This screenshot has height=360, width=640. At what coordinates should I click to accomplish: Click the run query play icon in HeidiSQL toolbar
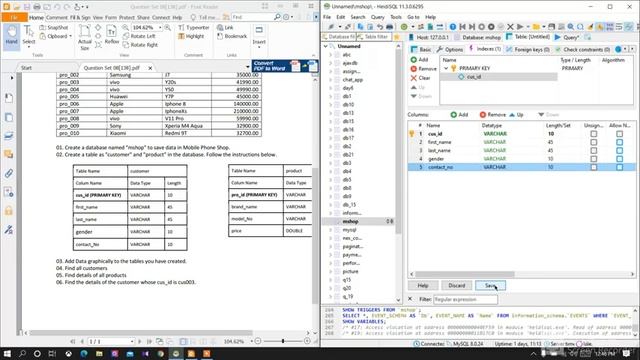[x=520, y=27]
